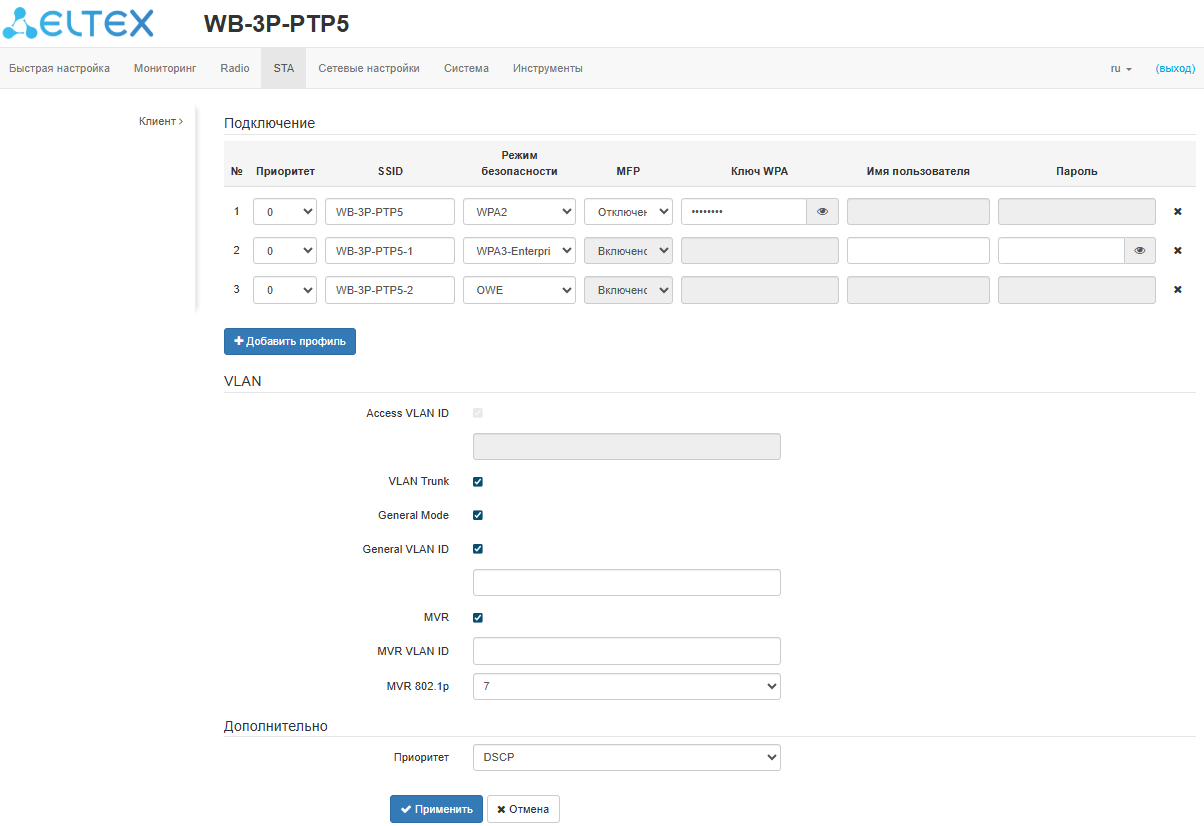The width and height of the screenshot is (1204, 826).
Task: Uncheck the General Mode checkbox
Action: (478, 516)
